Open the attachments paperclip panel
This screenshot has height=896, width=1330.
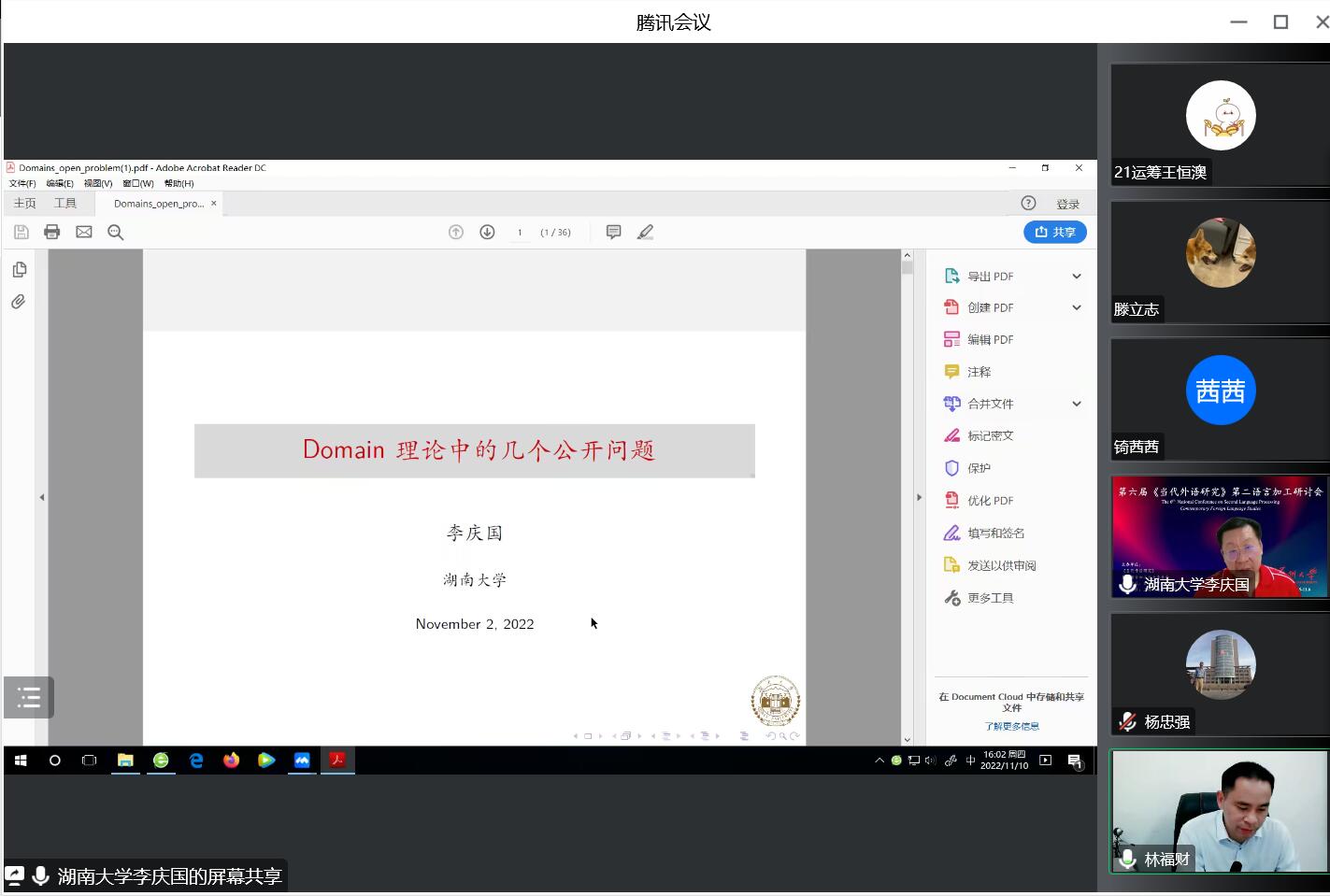pos(19,302)
